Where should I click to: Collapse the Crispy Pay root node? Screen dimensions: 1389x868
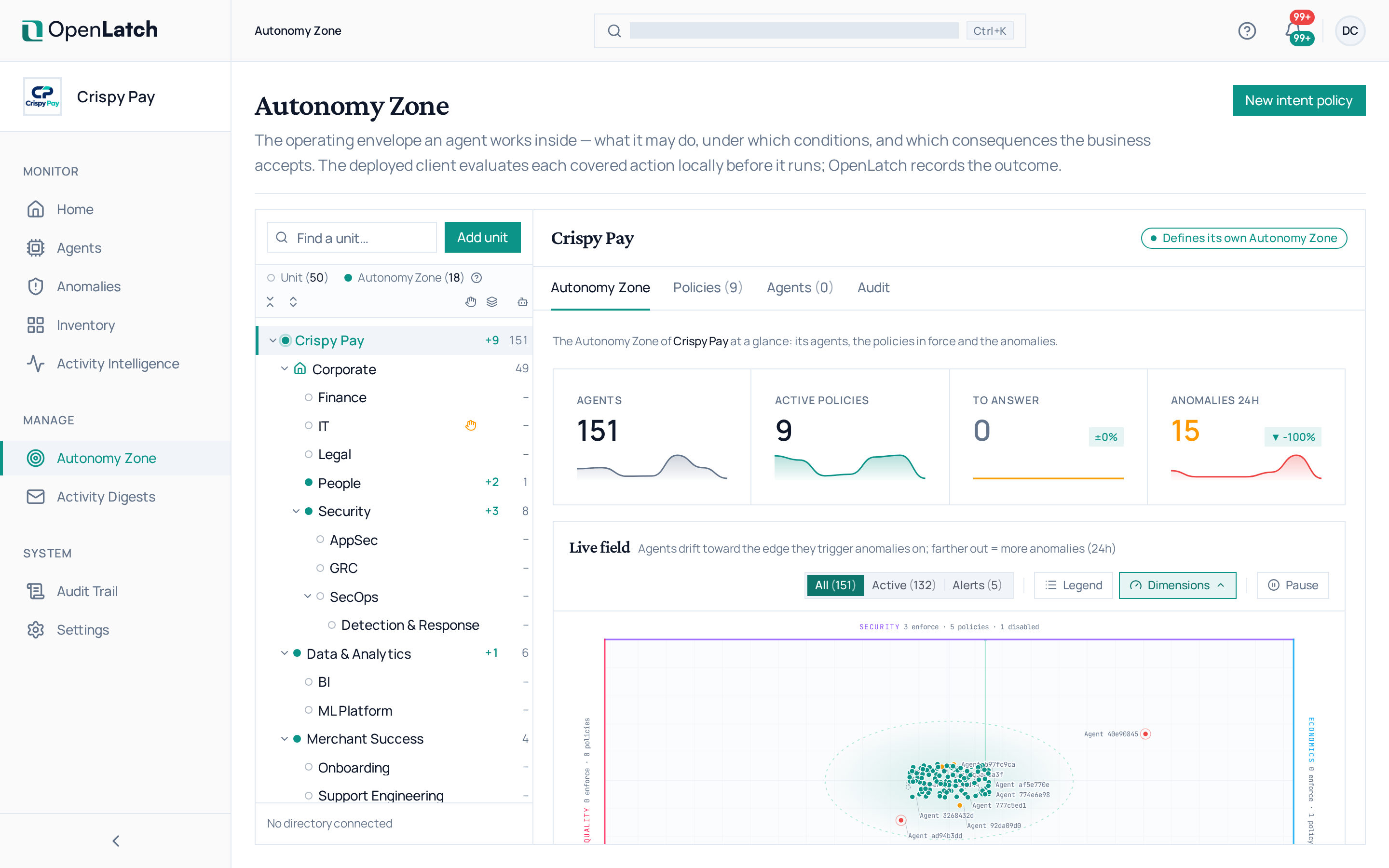(272, 340)
